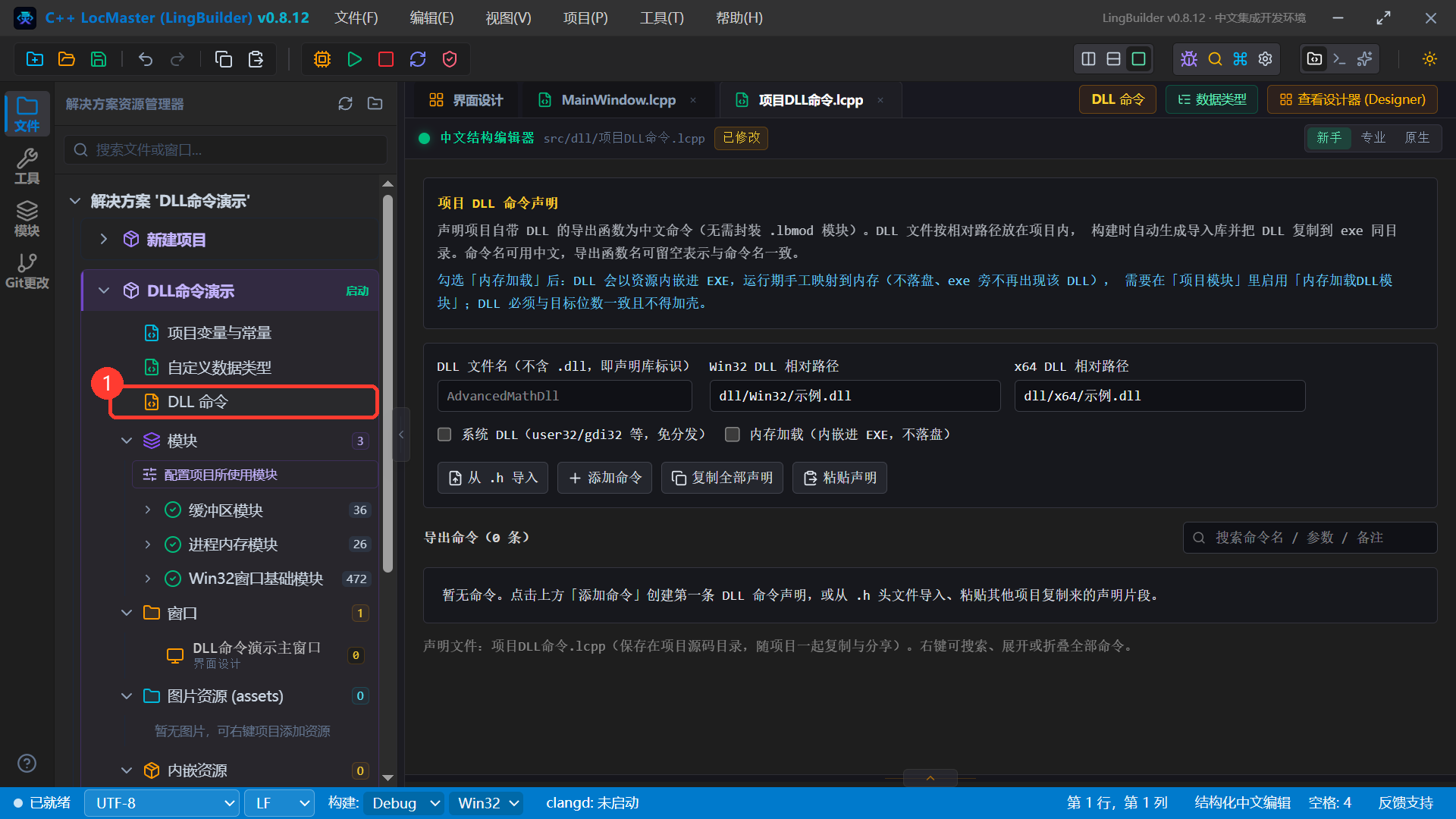Run the project with green play icon
1456x819 pixels.
(354, 59)
